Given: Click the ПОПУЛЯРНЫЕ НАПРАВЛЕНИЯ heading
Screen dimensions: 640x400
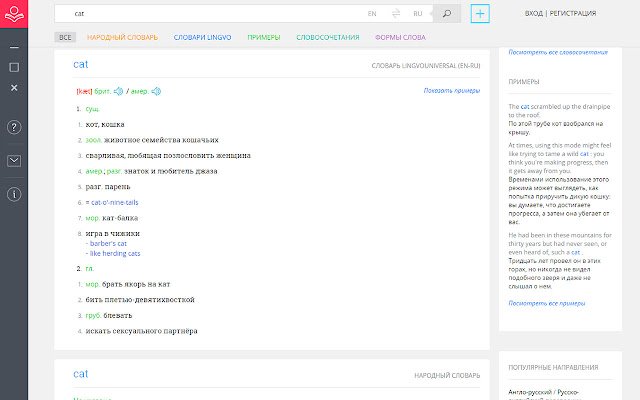Looking at the screenshot, I should [x=553, y=367].
